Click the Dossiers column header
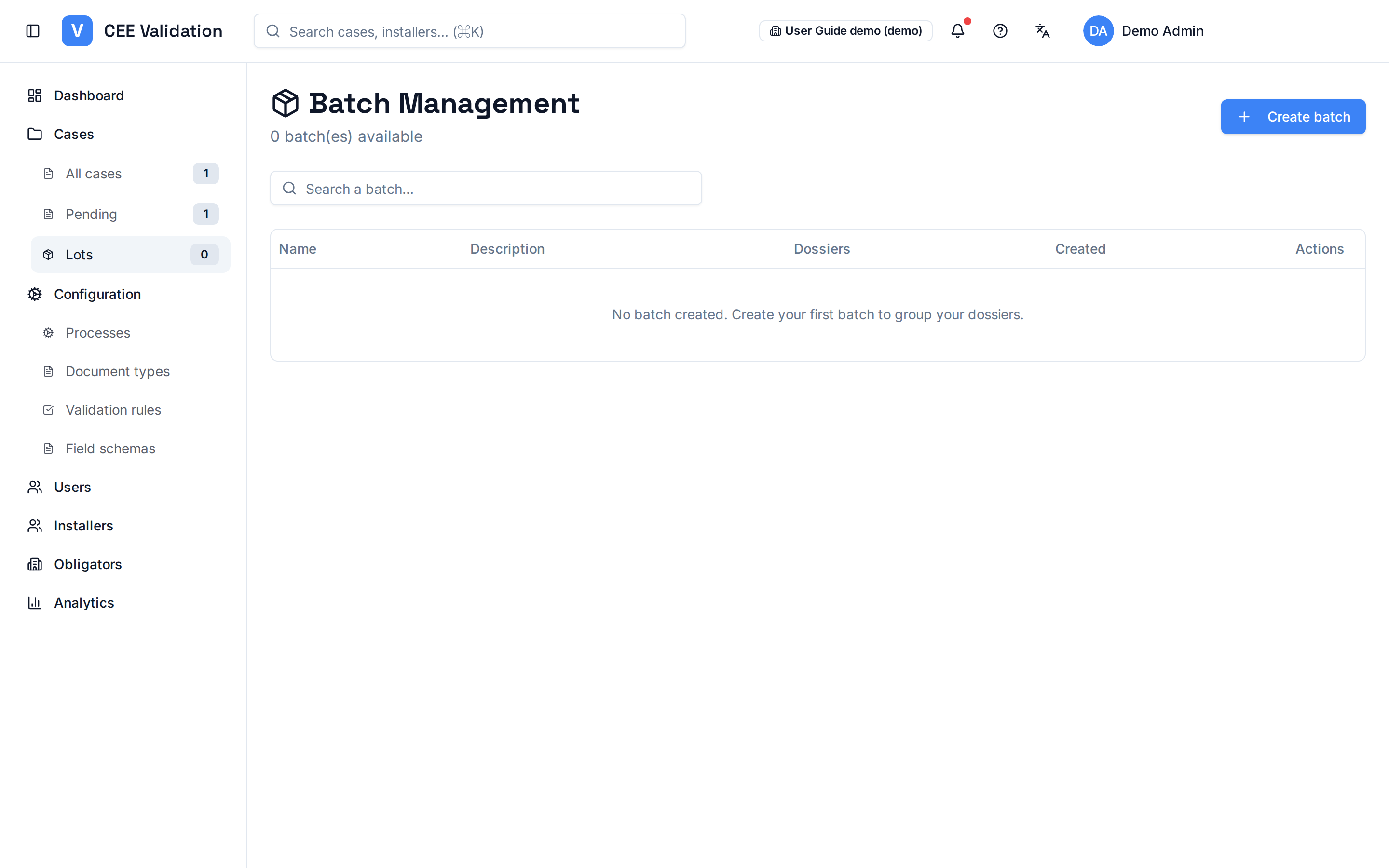Viewport: 1389px width, 868px height. click(x=821, y=248)
